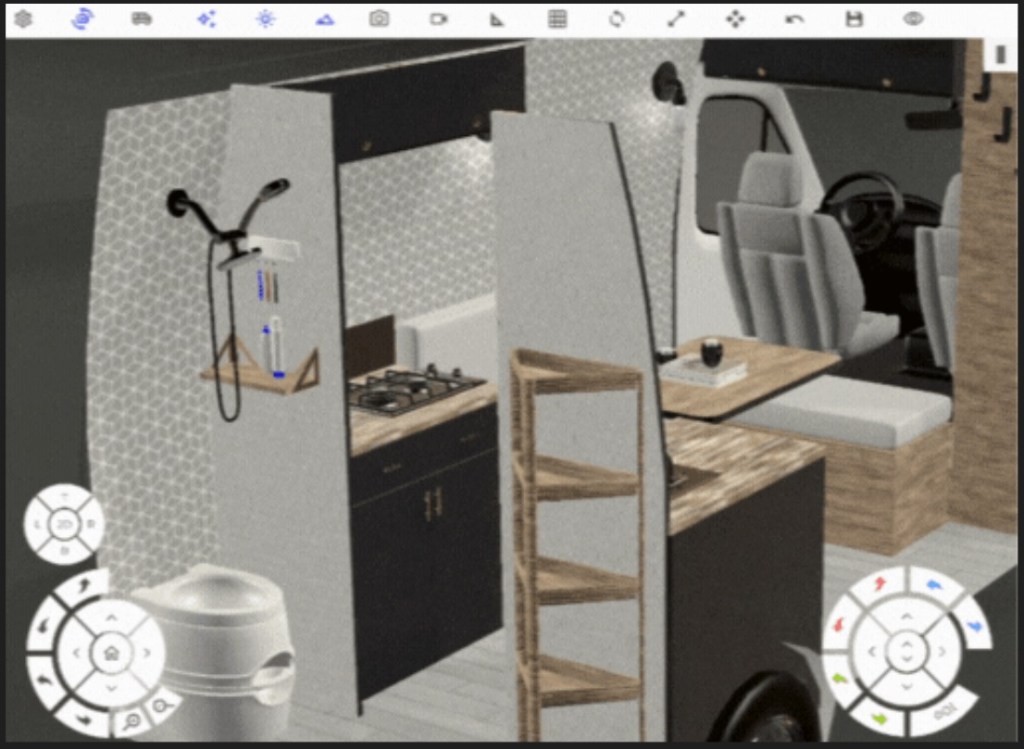Switch to 2D view on the view dial

pyautogui.click(x=64, y=524)
